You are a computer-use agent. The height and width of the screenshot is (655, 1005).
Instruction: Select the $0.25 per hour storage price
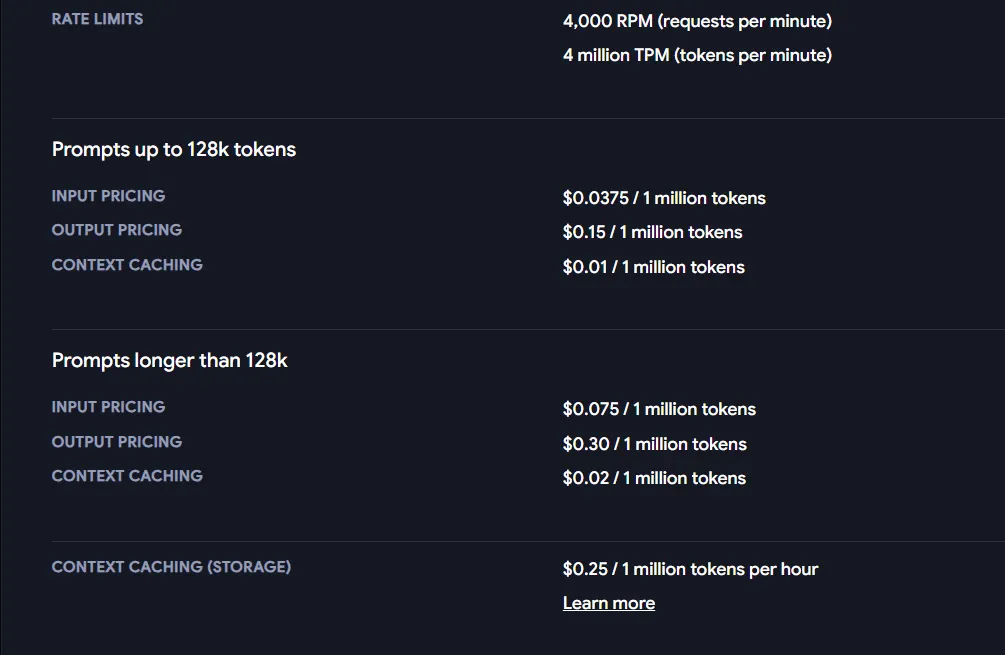tap(690, 569)
